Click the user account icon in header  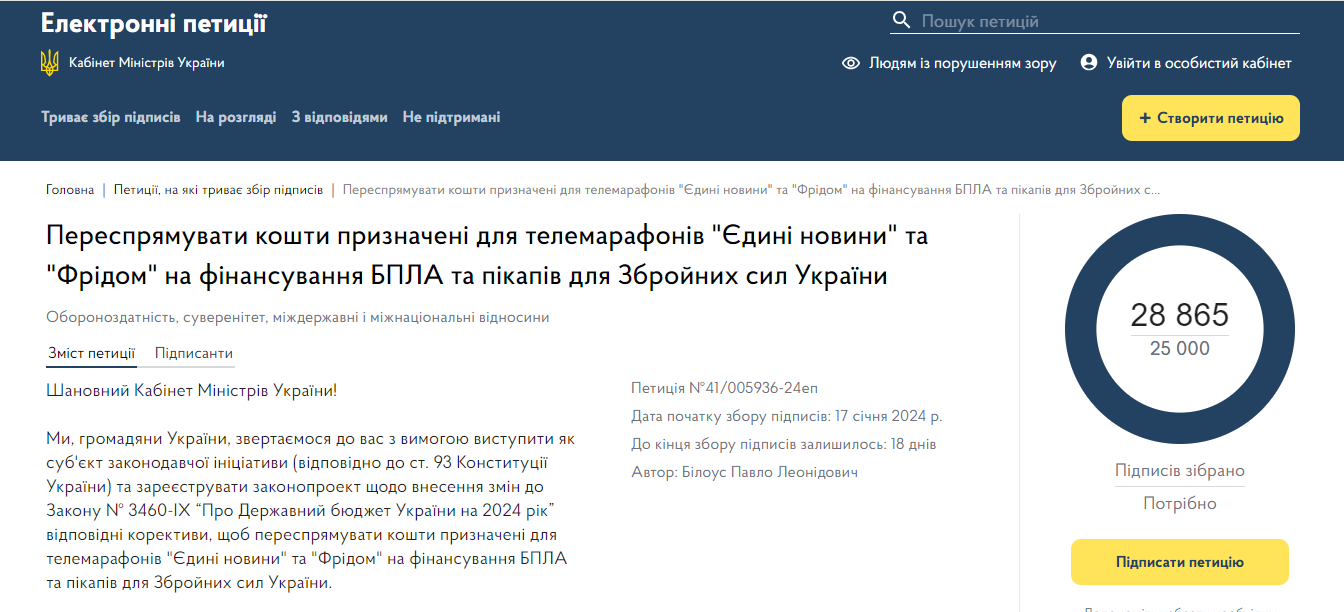tap(1089, 63)
